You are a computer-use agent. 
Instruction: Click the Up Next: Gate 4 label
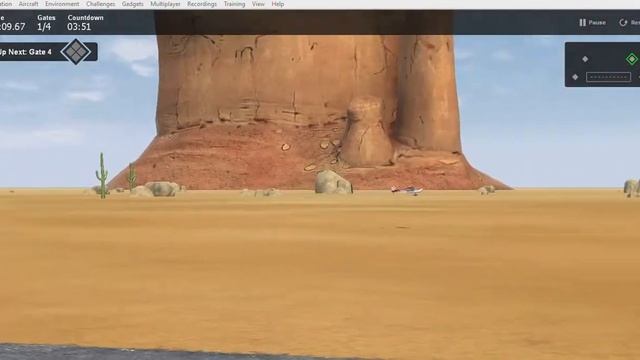click(26, 52)
